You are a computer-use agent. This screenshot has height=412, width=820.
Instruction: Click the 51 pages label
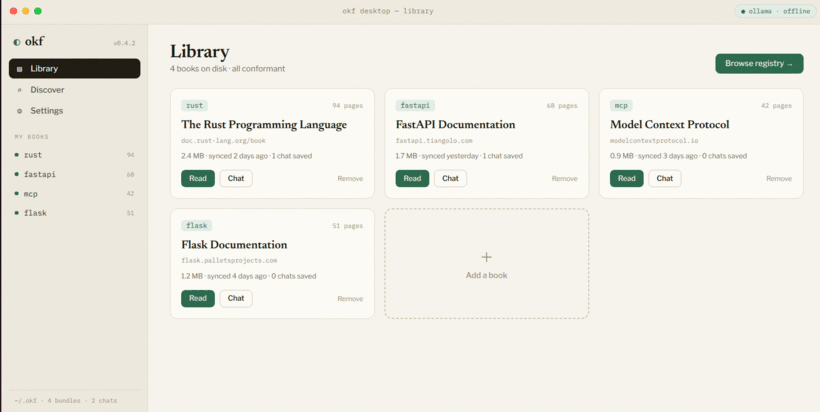click(348, 226)
